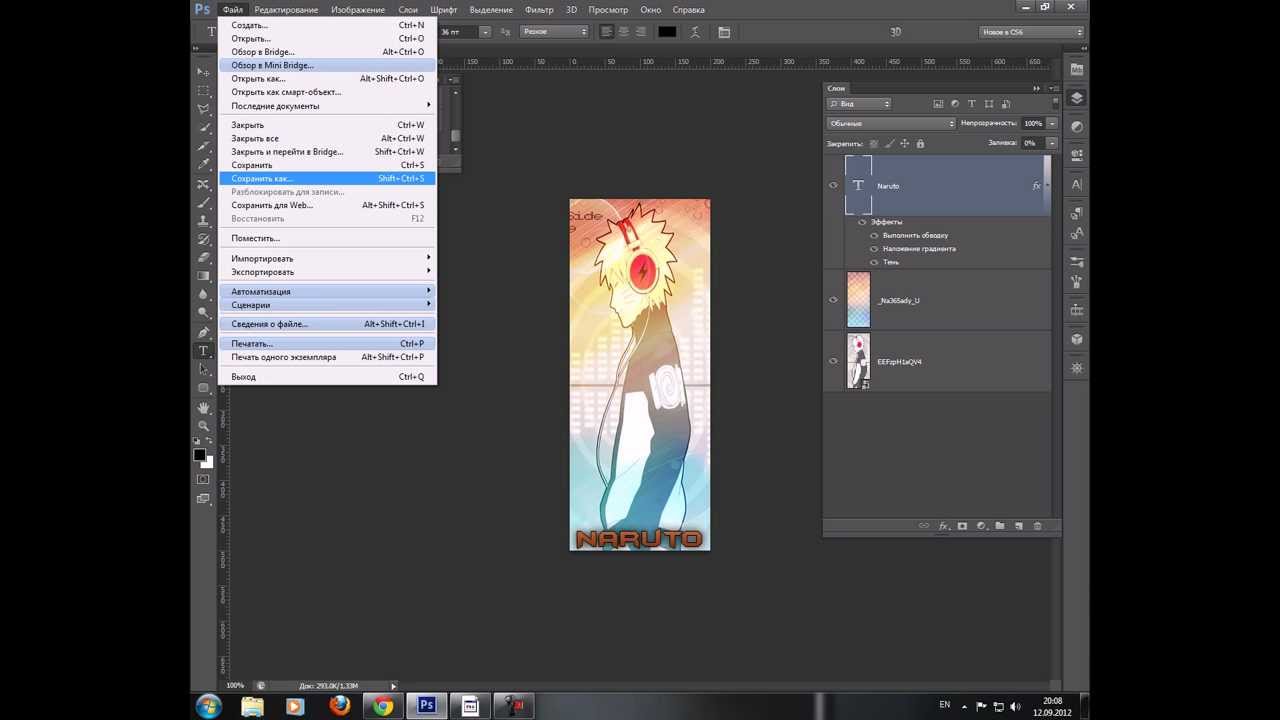Select the Eraser tool
Screen dimensions: 1280x720
[204, 258]
